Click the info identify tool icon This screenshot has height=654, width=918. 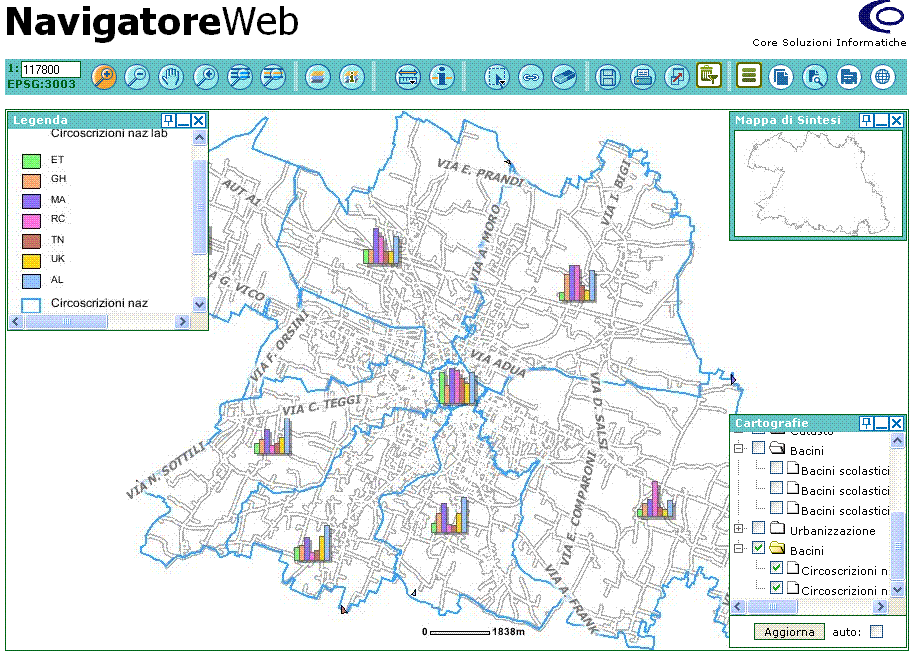click(441, 76)
